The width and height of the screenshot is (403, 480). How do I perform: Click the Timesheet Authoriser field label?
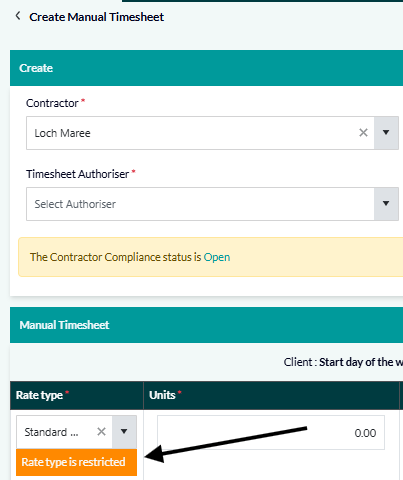coord(78,174)
